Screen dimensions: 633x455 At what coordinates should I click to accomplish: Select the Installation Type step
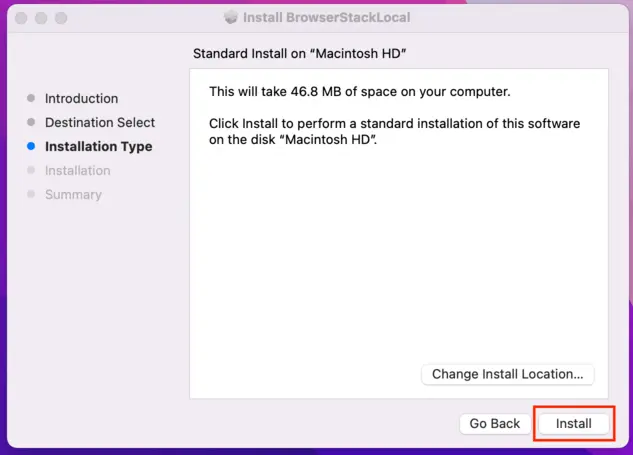tap(98, 146)
